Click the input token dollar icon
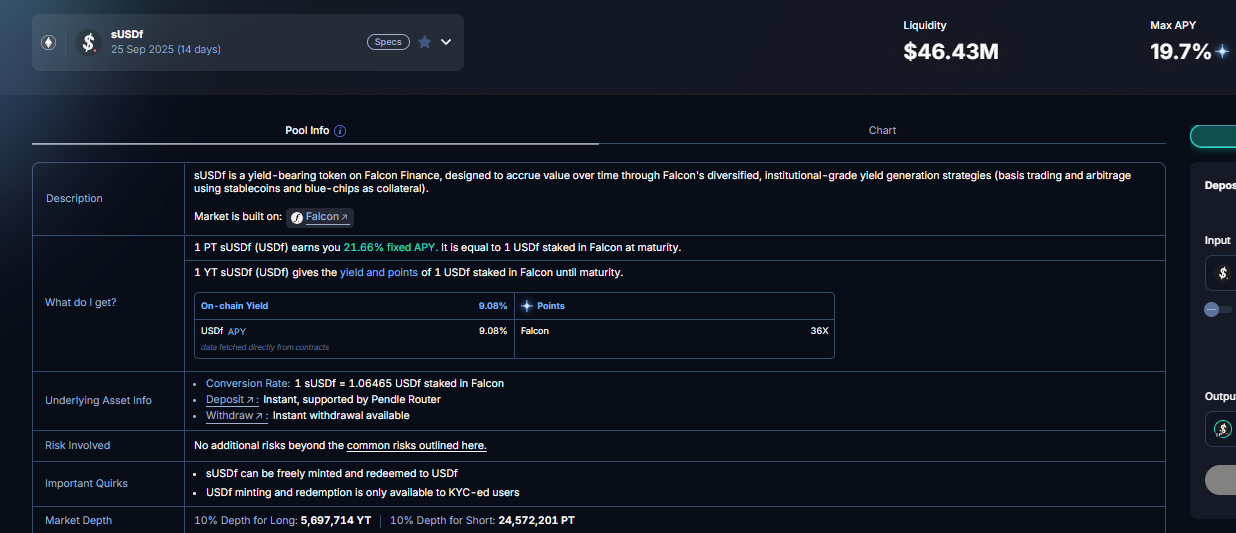The width and height of the screenshot is (1236, 533). click(x=1222, y=272)
